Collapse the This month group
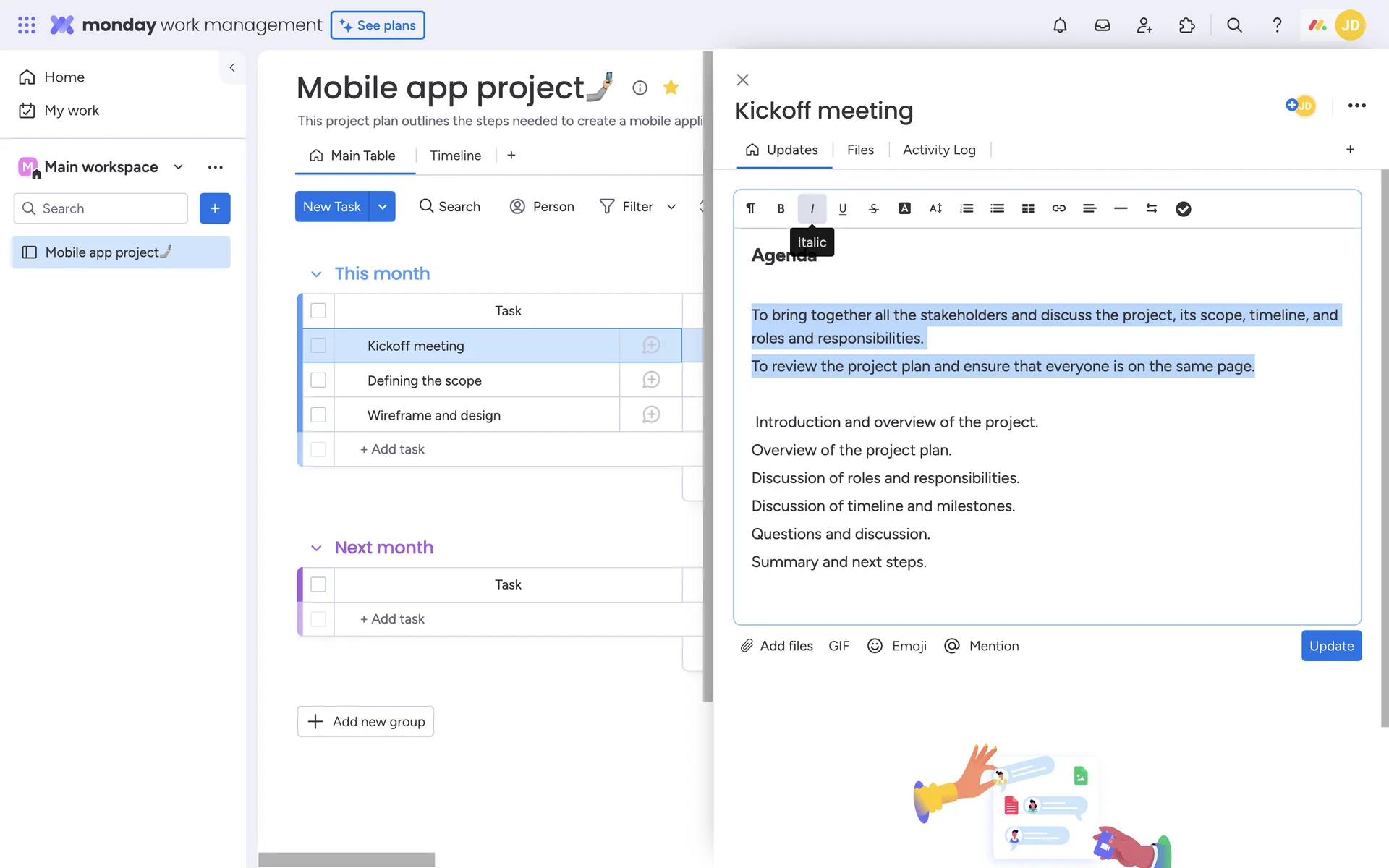1389x868 pixels. pos(316,274)
